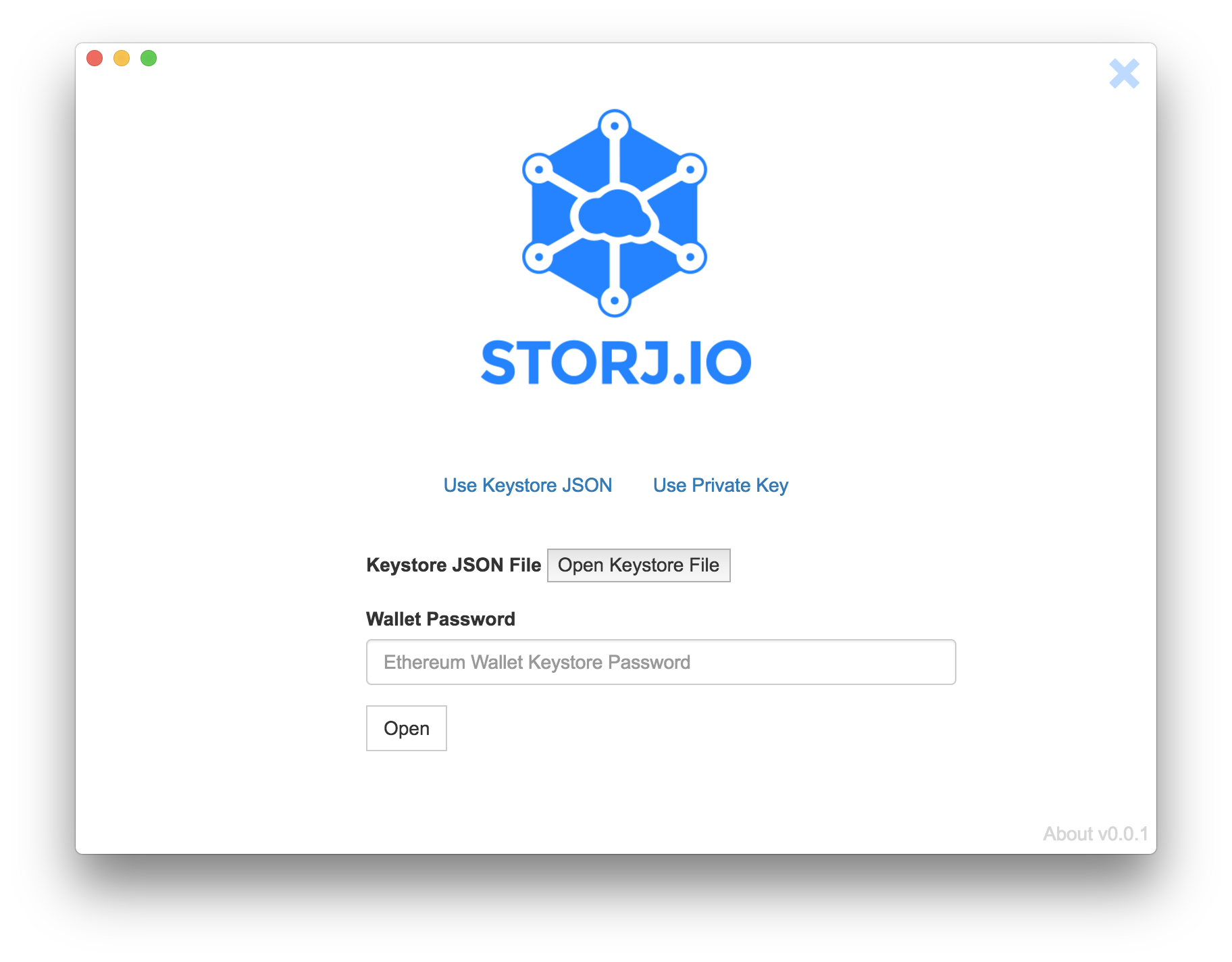This screenshot has height=962, width=1232.
Task: Open the About v0.0.1 link
Action: click(1096, 834)
